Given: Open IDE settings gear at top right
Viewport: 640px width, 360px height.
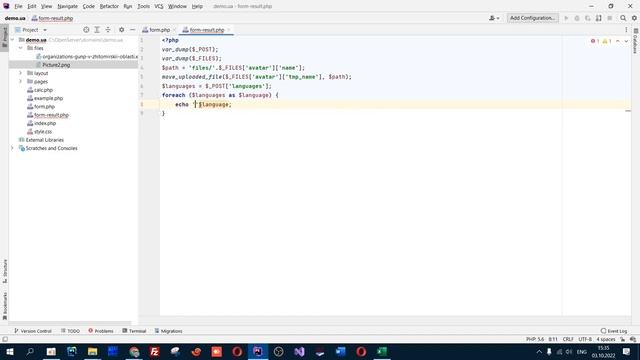Looking at the screenshot, I should [634, 18].
